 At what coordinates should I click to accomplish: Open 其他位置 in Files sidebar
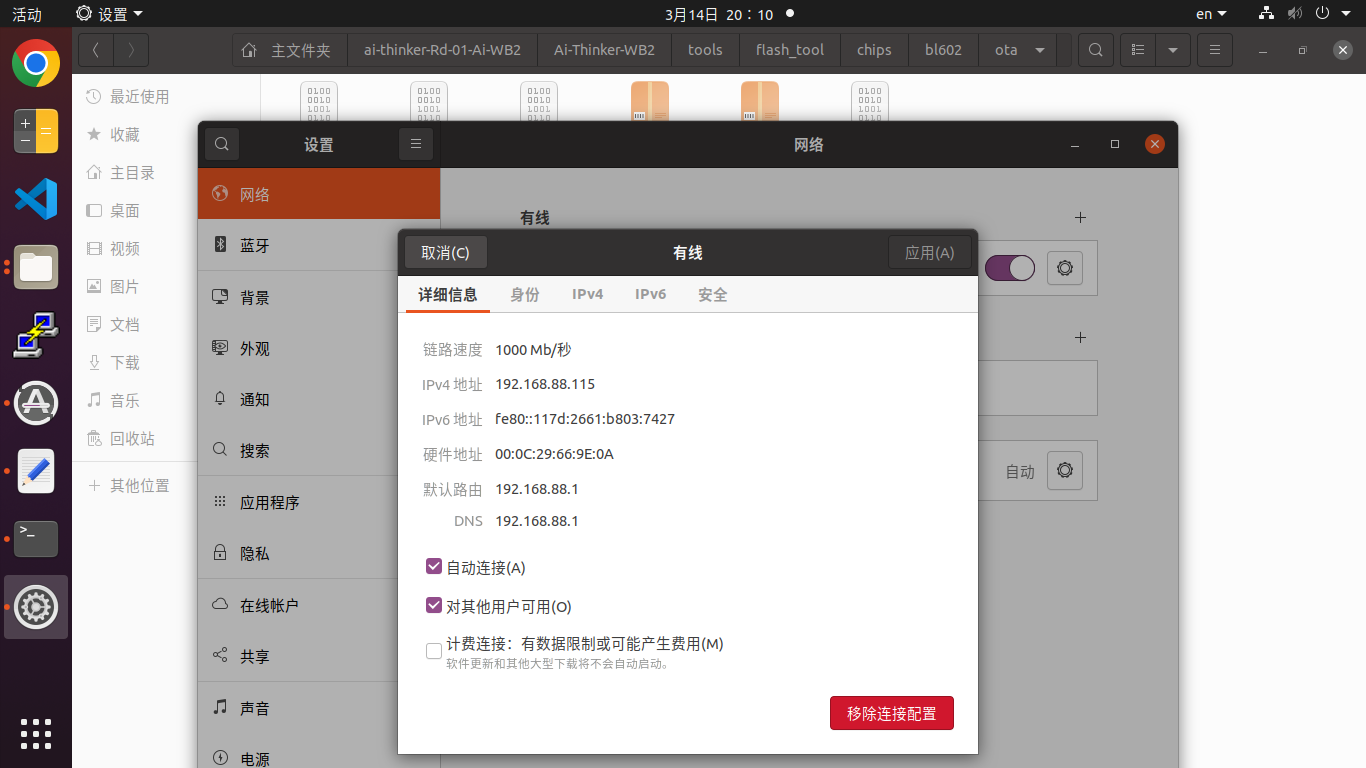point(135,485)
